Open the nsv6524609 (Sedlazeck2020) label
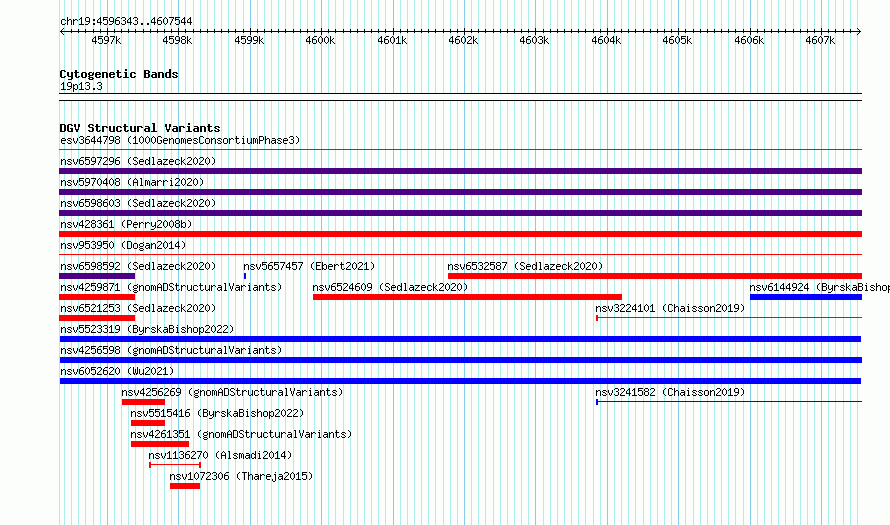This screenshot has width=890, height=525. (390, 287)
